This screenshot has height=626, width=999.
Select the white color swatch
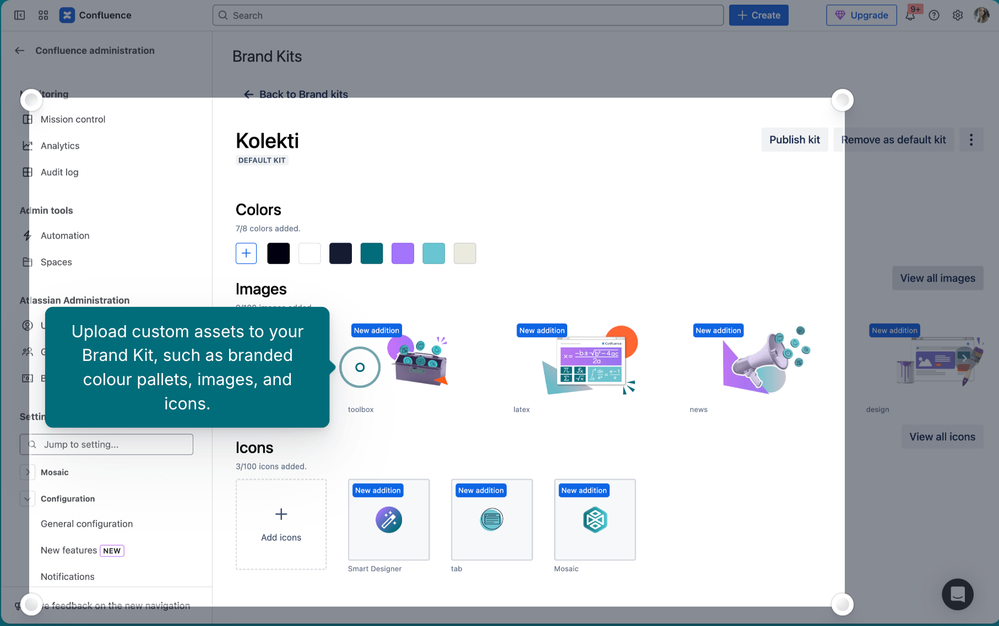click(x=310, y=253)
